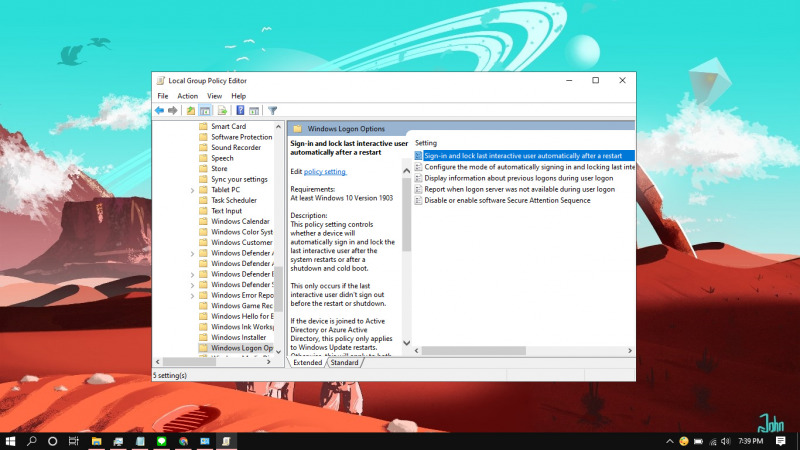Open the green LINE app on taskbar

click(162, 441)
